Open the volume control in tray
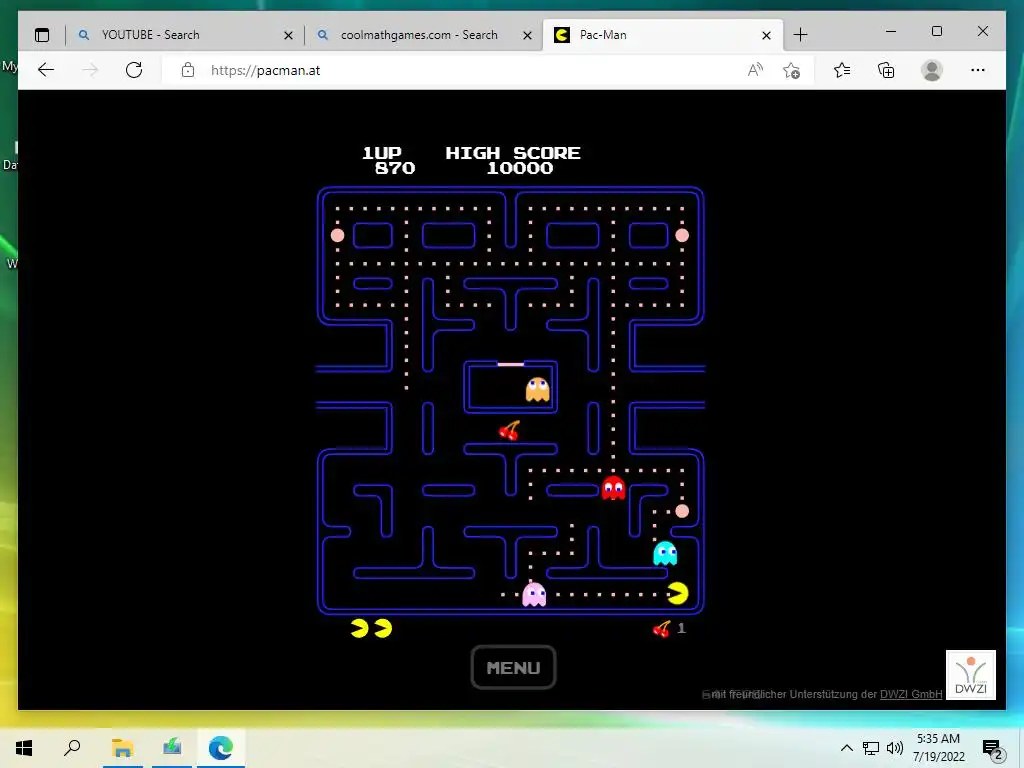This screenshot has height=768, width=1024. click(895, 748)
